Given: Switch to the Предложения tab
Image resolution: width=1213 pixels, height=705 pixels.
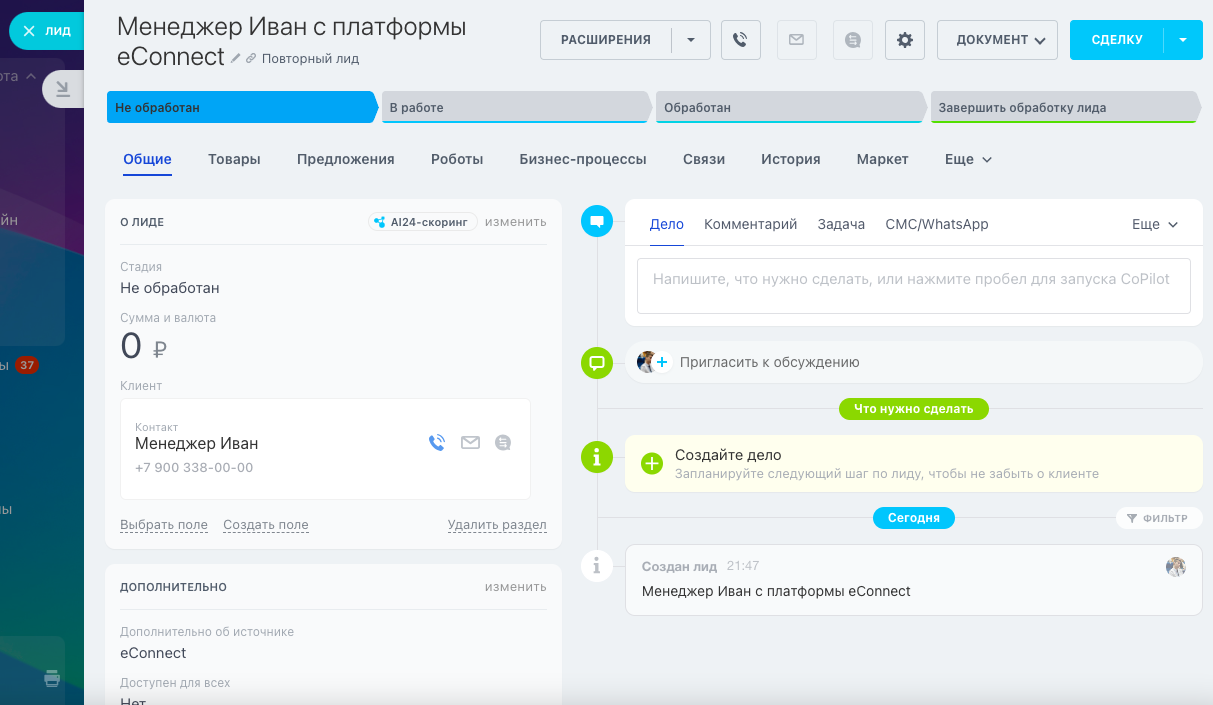Looking at the screenshot, I should [x=346, y=159].
